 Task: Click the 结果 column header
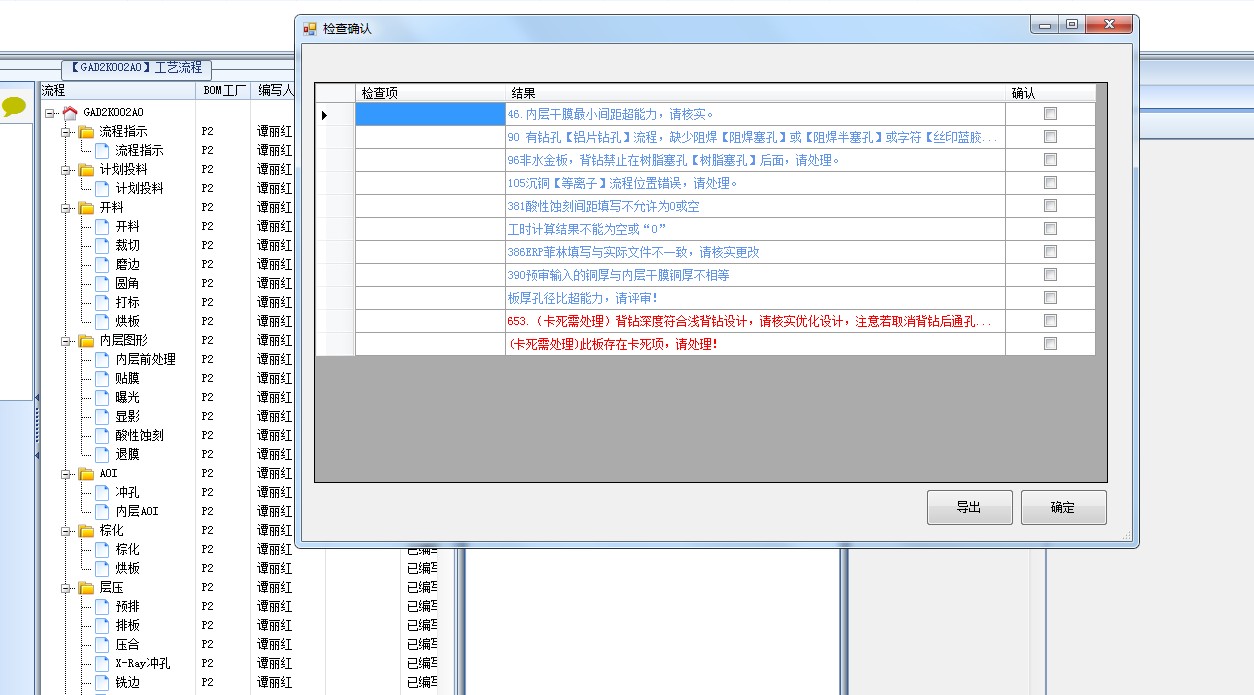pyautogui.click(x=755, y=93)
